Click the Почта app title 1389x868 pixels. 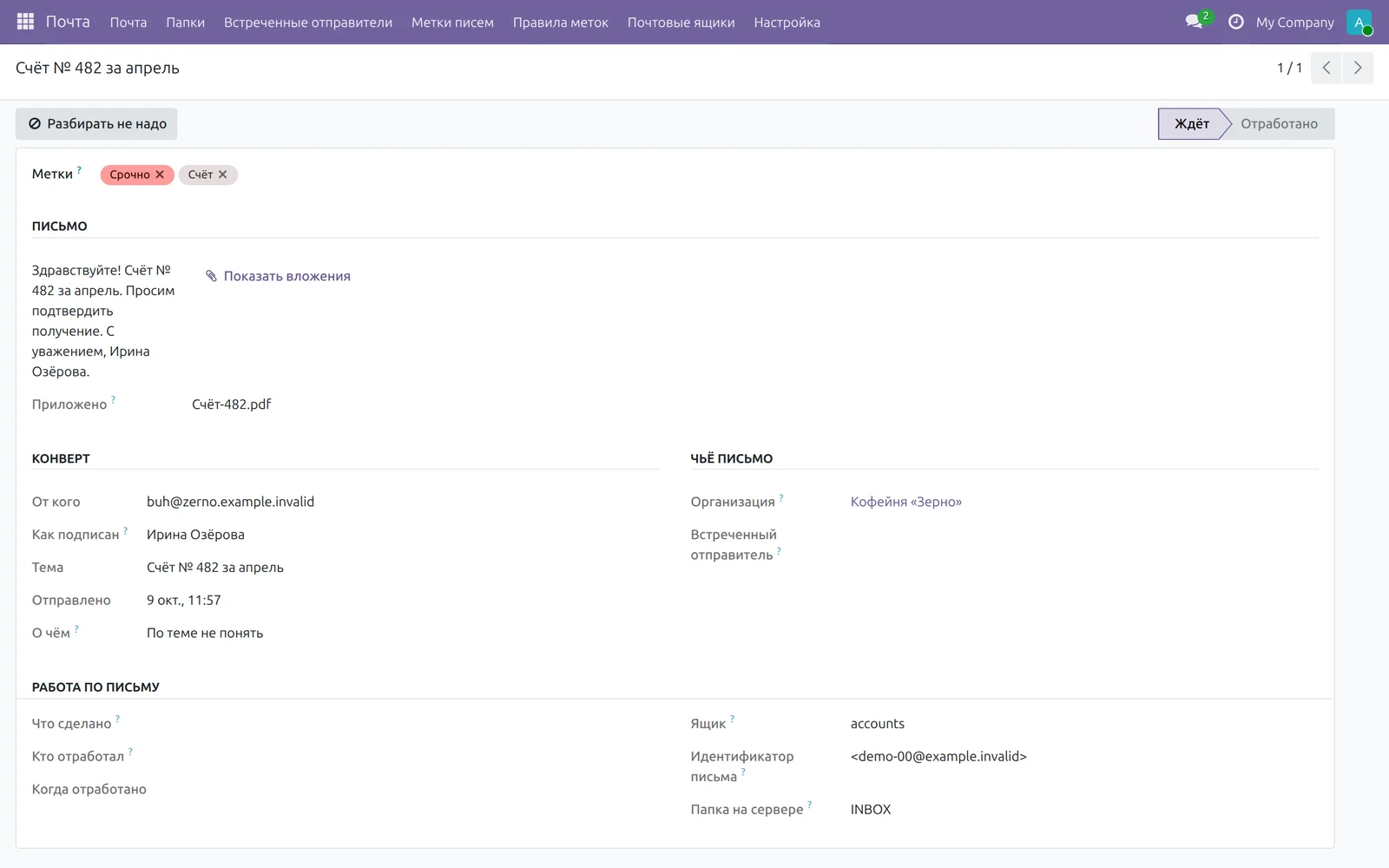[x=68, y=22]
